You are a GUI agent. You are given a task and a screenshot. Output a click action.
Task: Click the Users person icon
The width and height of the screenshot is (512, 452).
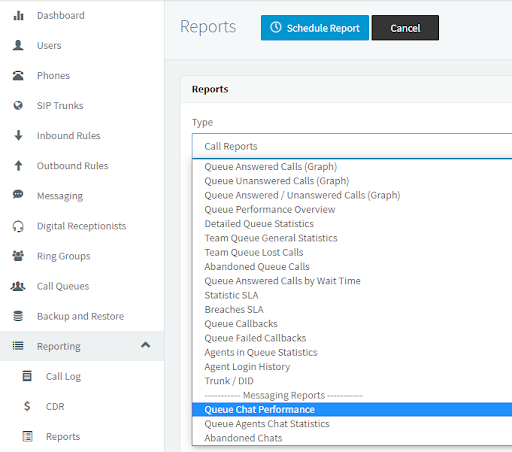click(x=18, y=45)
